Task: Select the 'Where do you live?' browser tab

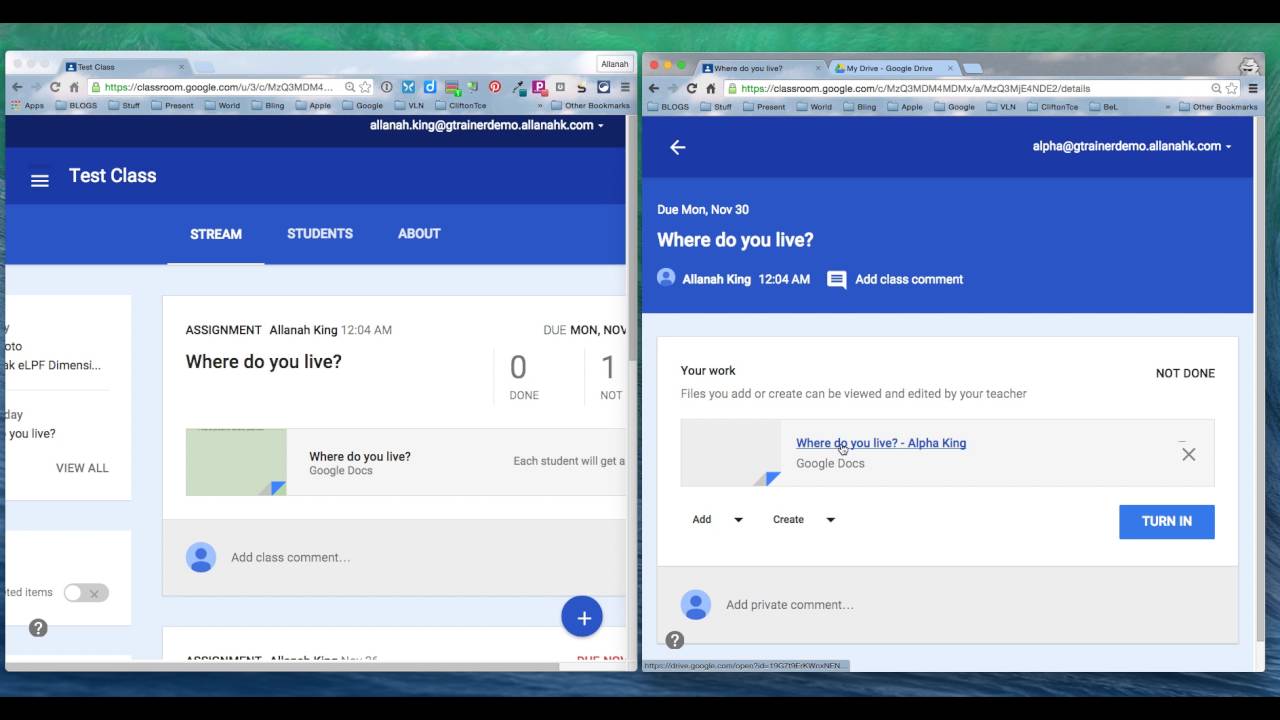Action: point(760,68)
